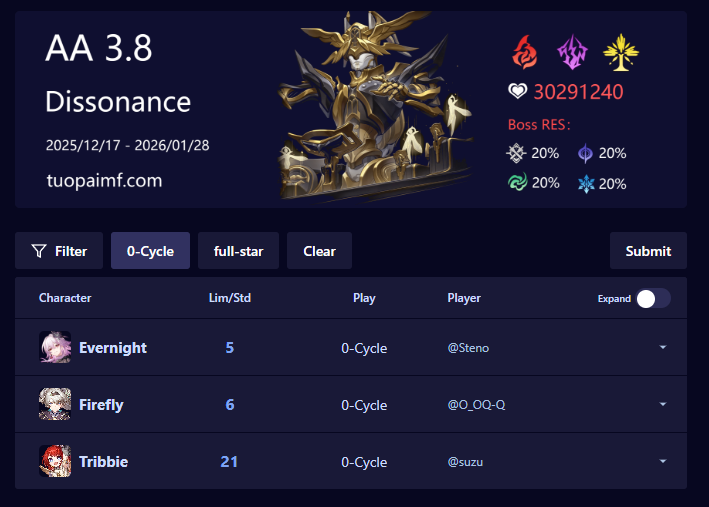Click the green Wind resistance icon
This screenshot has height=507, width=709.
[x=517, y=182]
